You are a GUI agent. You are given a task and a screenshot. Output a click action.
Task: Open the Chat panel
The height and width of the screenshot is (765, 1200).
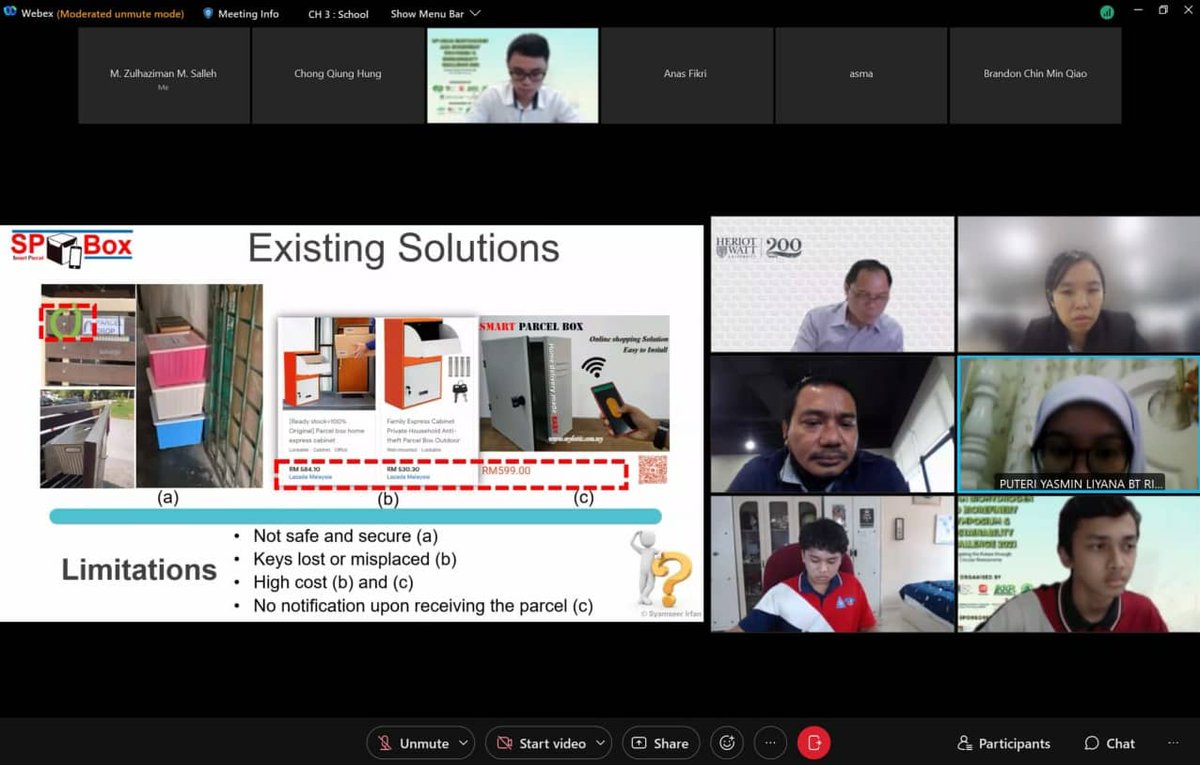pos(1110,743)
